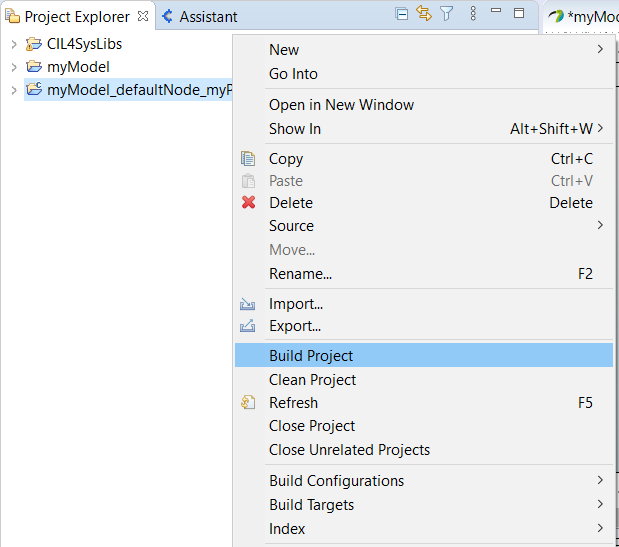Screen dimensions: 619x547
Task: Select the myModel project name
Action: click(x=78, y=67)
